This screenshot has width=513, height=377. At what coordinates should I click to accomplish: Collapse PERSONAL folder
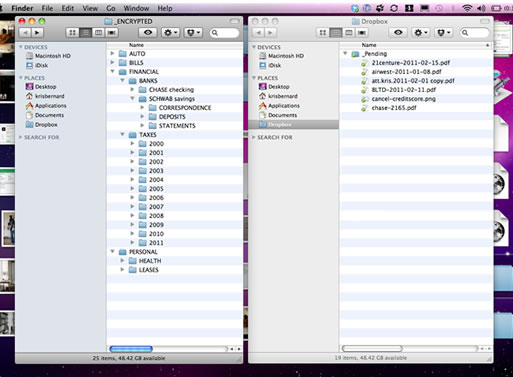(113, 251)
